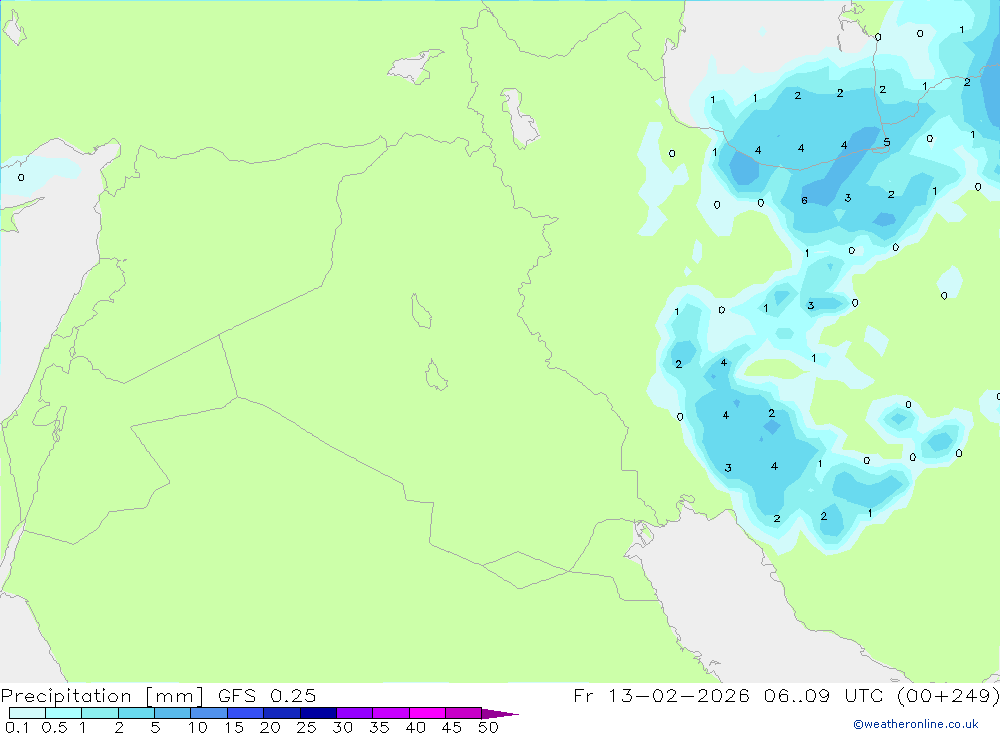This screenshot has height=733, width=1000.
Task: Click the 40–45 mm legend color swatch
Action: pyautogui.click(x=427, y=713)
